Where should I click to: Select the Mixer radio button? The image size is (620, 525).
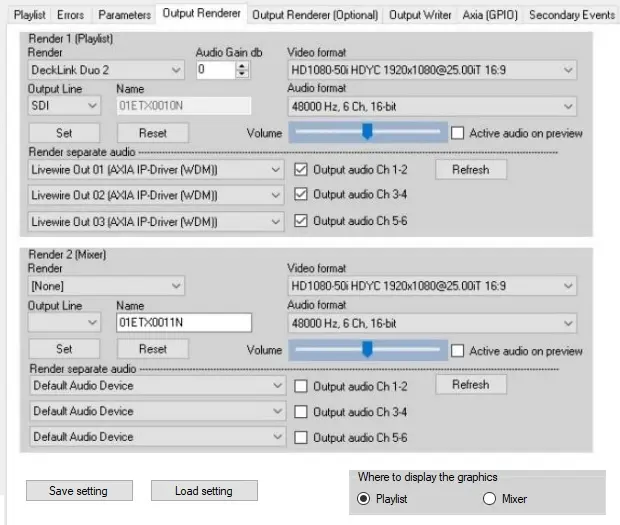click(490, 498)
